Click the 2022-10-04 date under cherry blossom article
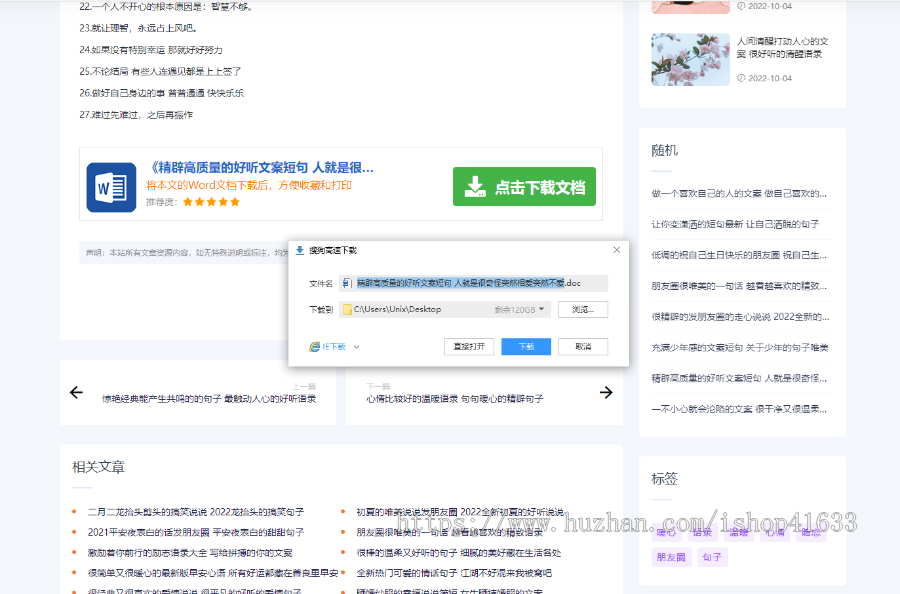The height and width of the screenshot is (594, 900). pos(770,78)
